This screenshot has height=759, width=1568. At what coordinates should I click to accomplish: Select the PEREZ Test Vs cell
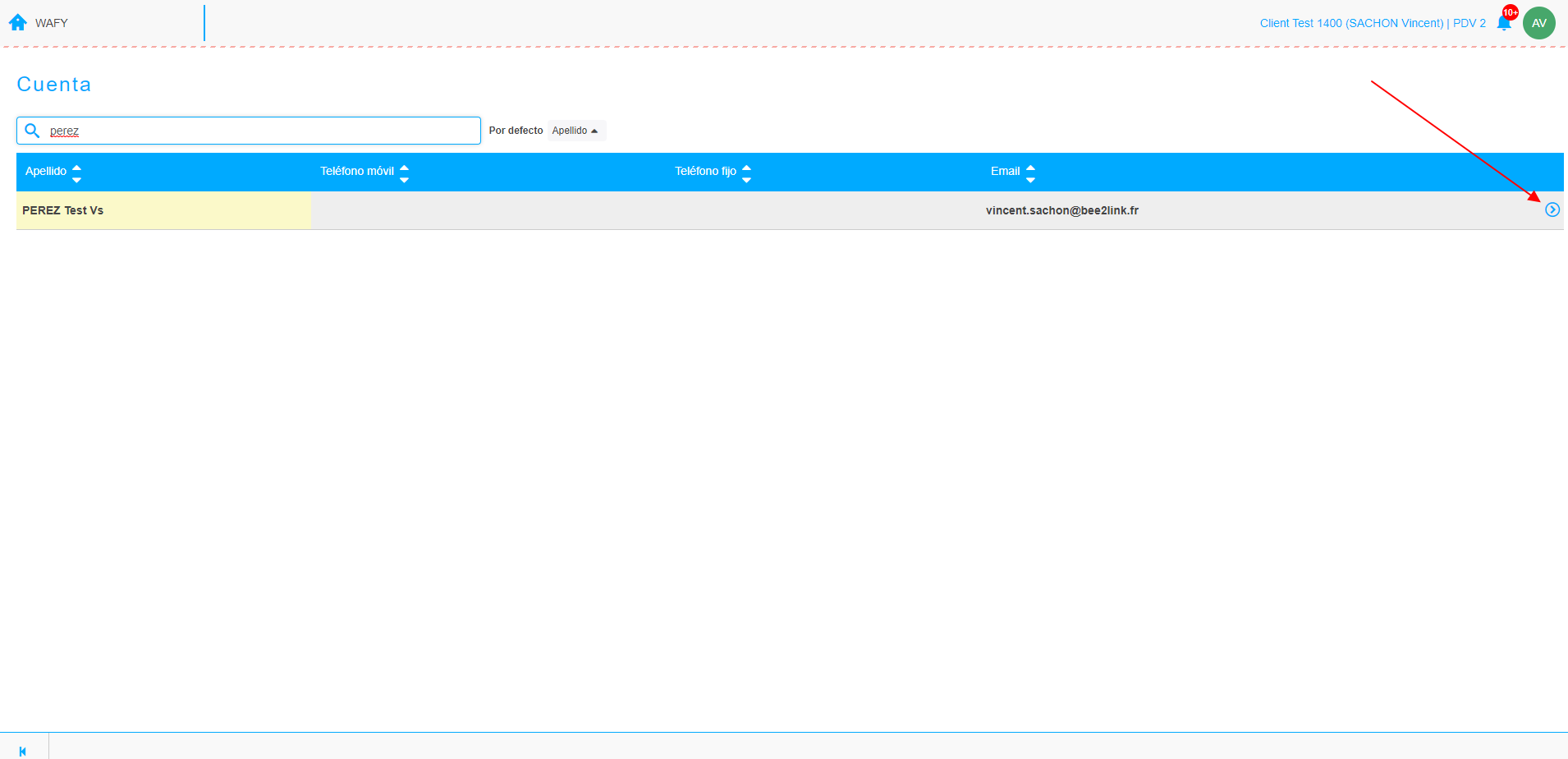tap(163, 210)
